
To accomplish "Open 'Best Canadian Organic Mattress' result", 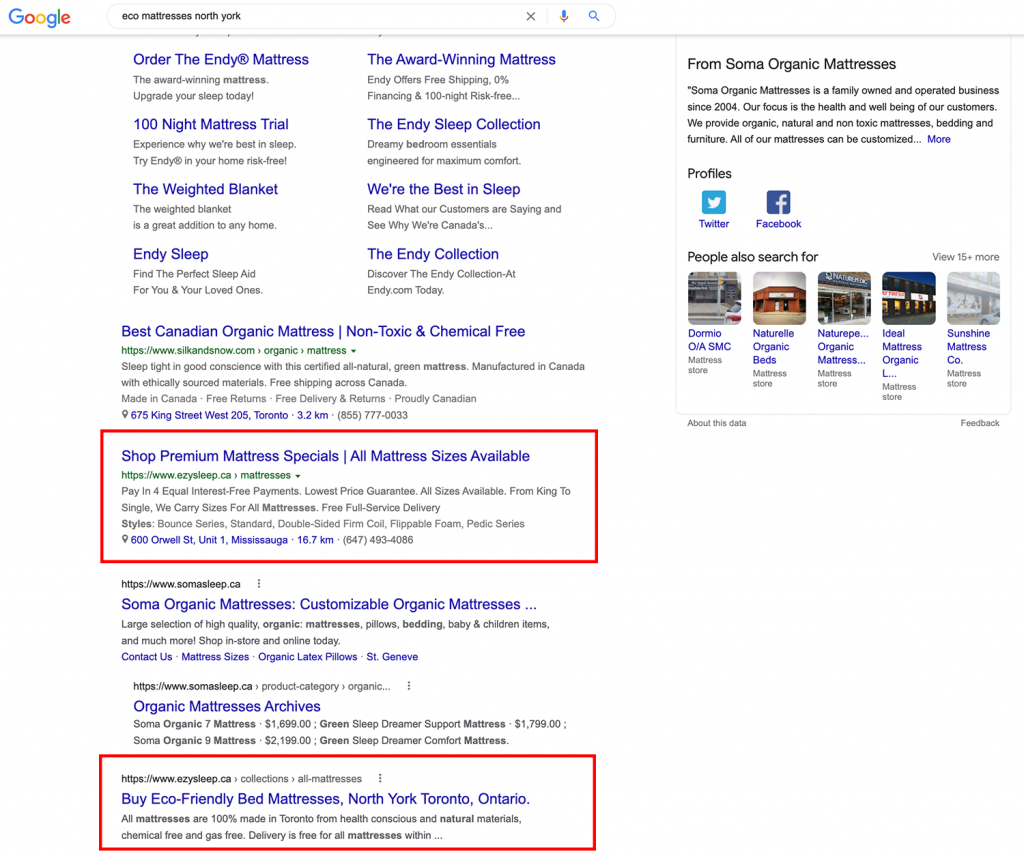I will point(323,331).
